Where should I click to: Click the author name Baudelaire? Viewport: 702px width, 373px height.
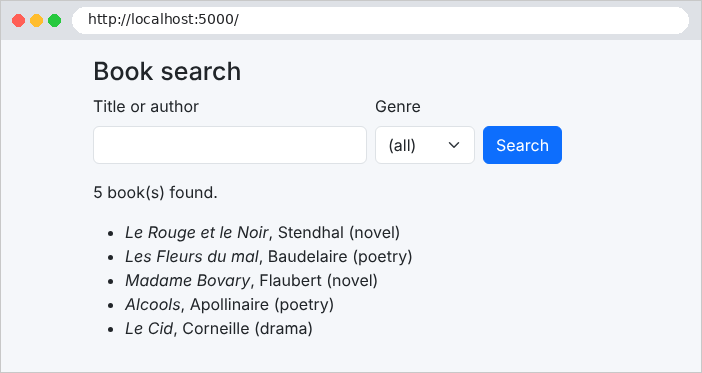308,257
